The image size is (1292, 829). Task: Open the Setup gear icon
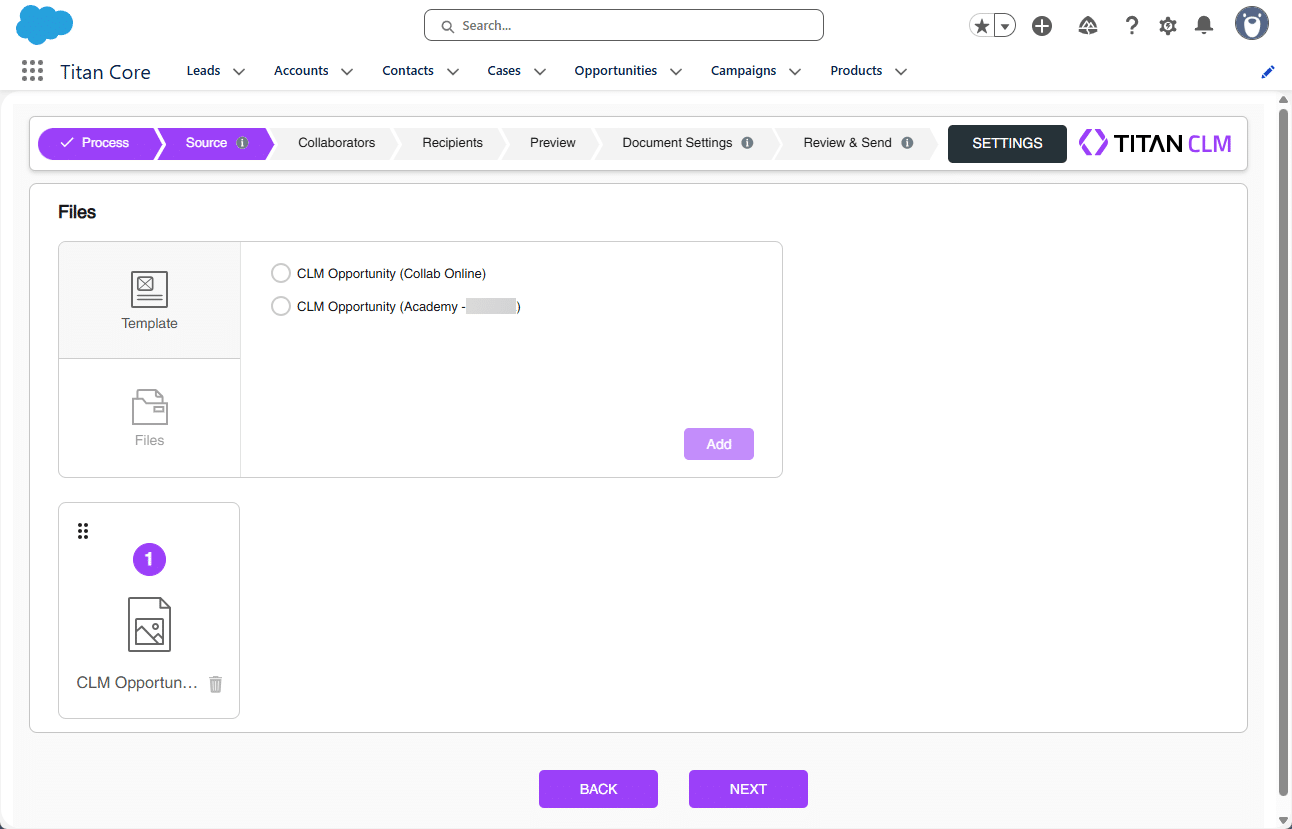coord(1167,26)
